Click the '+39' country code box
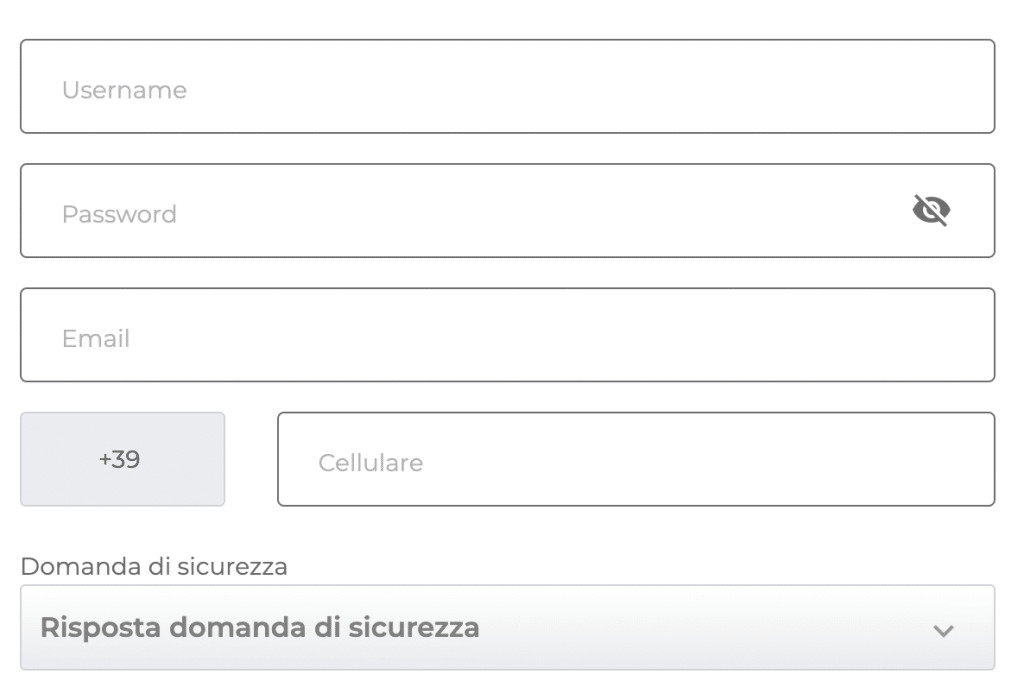The width and height of the screenshot is (1024, 687). pos(122,459)
